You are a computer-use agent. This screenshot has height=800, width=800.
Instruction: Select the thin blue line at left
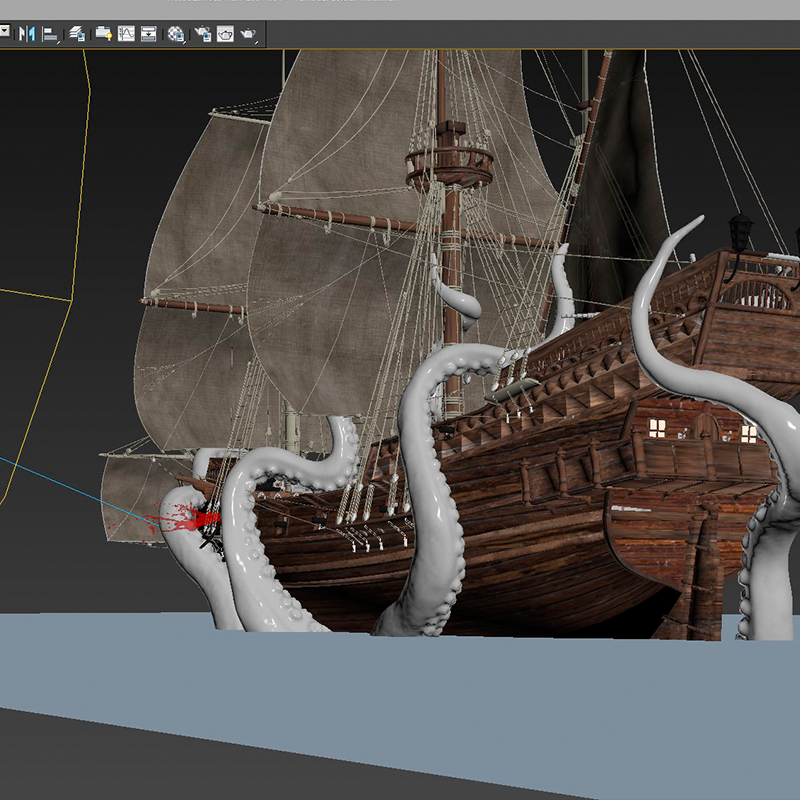(60, 483)
